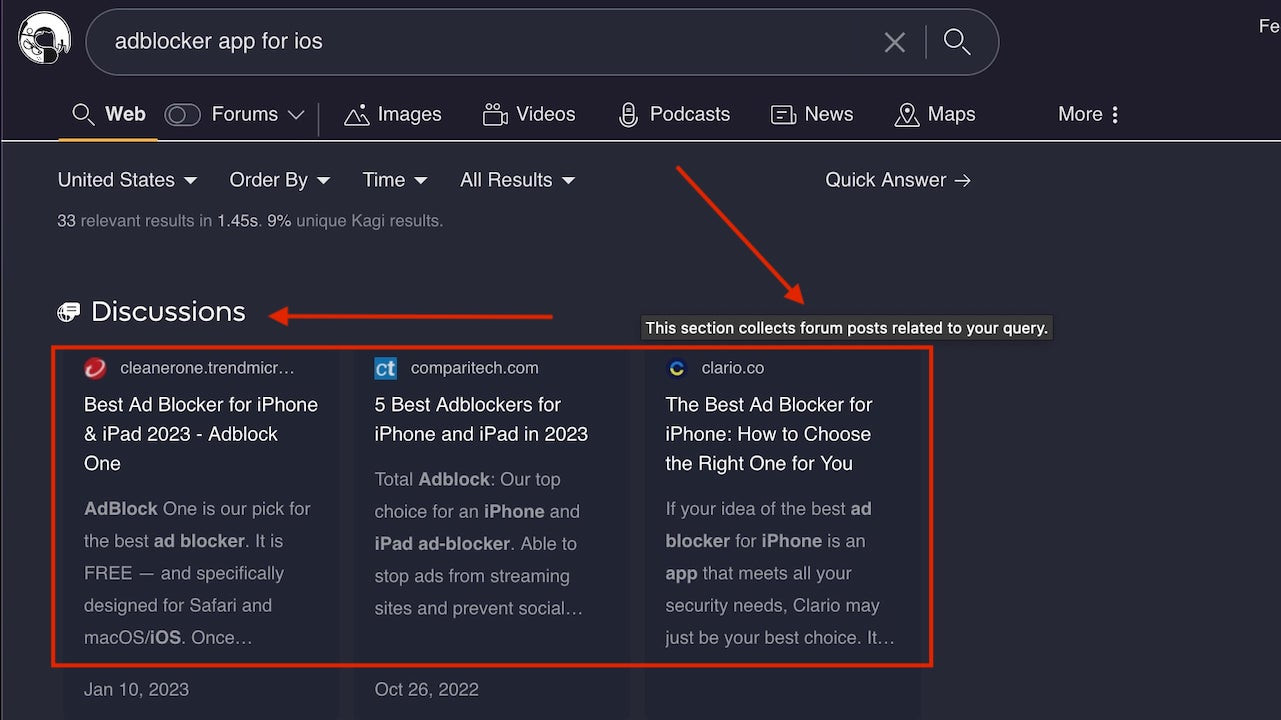The image size is (1281, 720).
Task: Click the Discussions speech bubble icon
Action: tap(68, 312)
